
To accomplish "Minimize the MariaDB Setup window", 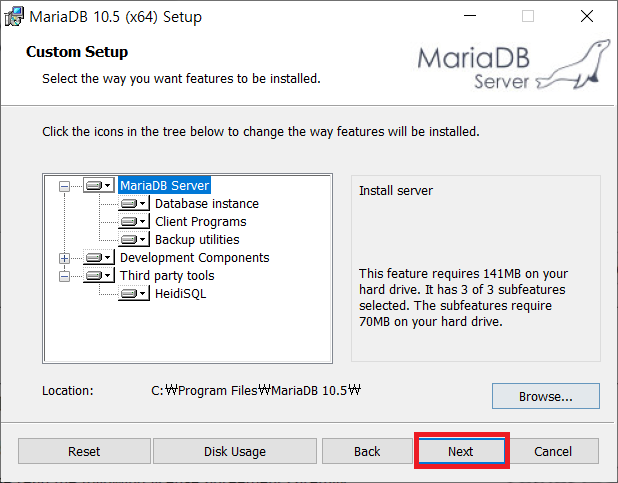I will pyautogui.click(x=470, y=16).
